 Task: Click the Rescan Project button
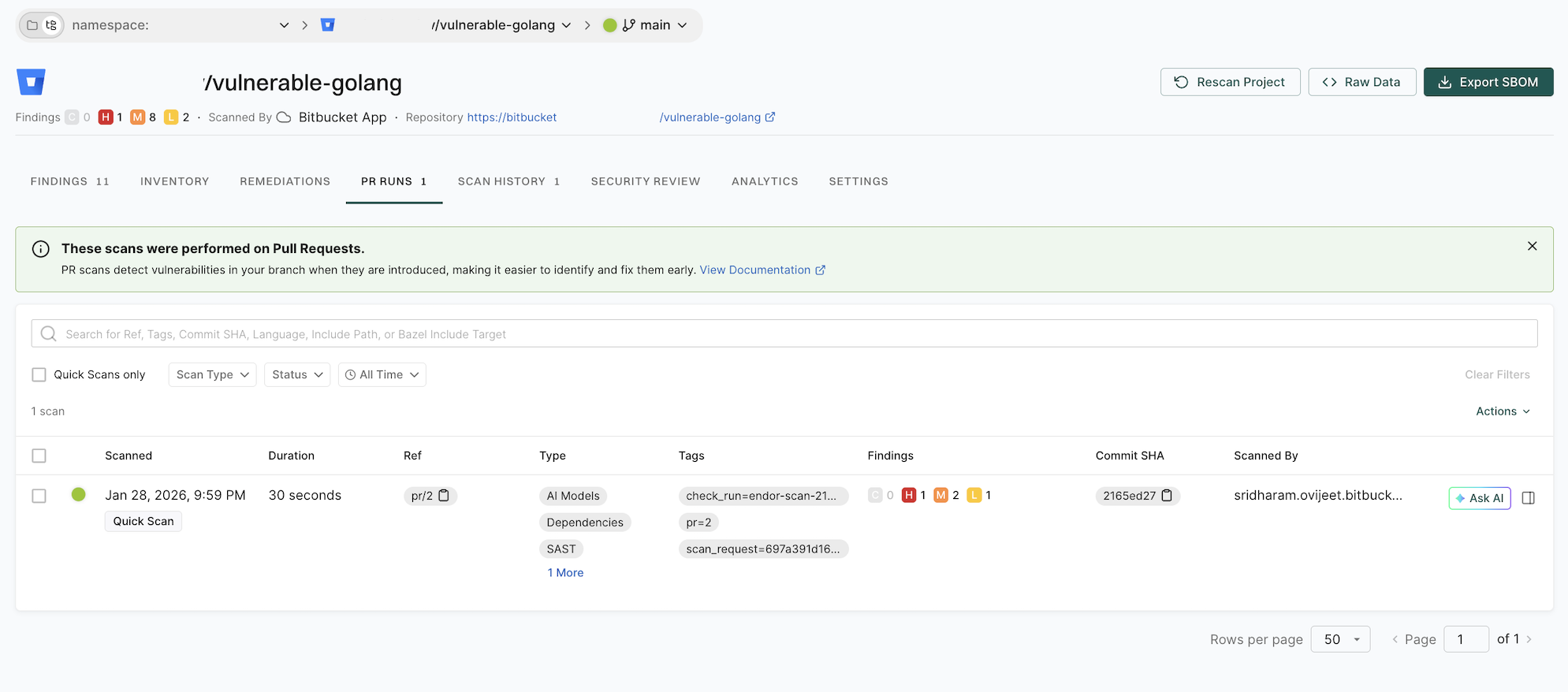pyautogui.click(x=1230, y=82)
